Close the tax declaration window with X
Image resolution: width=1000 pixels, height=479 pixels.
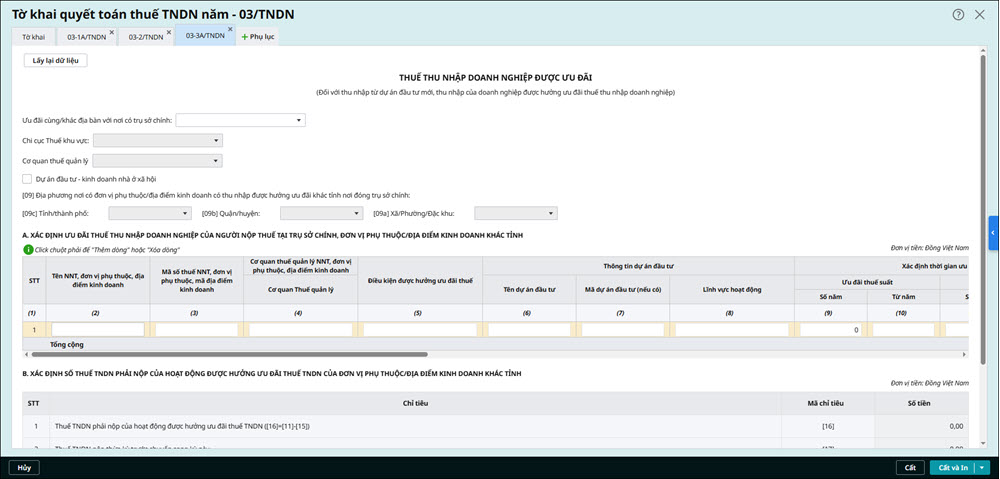[x=981, y=14]
